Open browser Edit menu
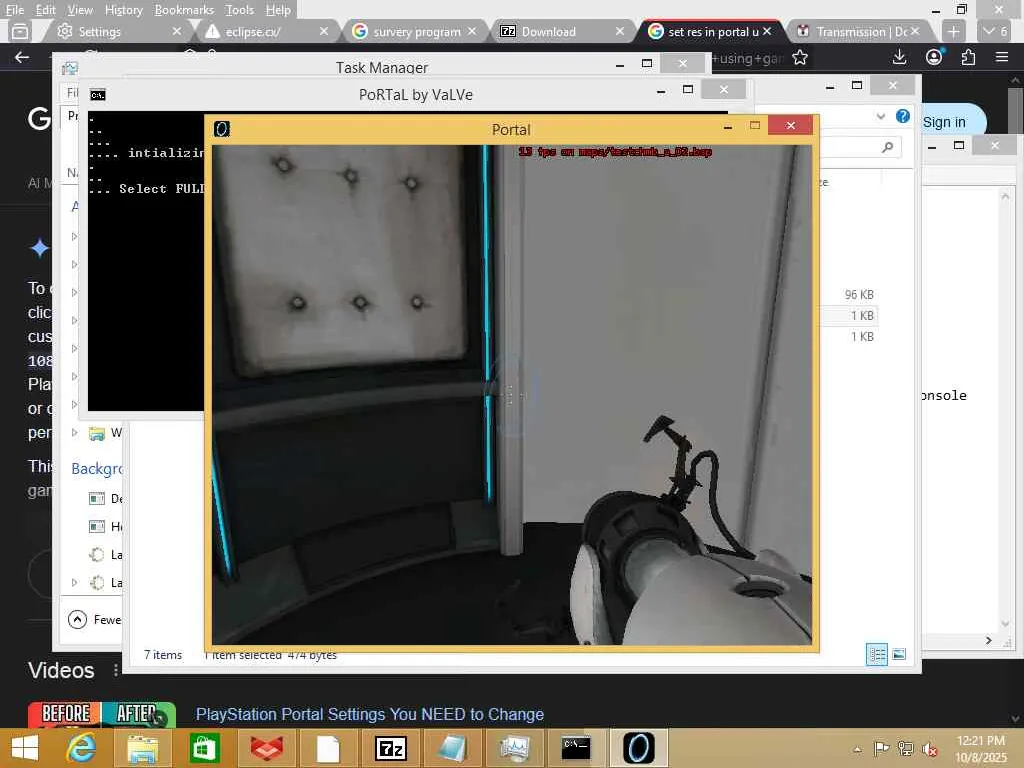Viewport: 1024px width, 768px height. (x=45, y=10)
